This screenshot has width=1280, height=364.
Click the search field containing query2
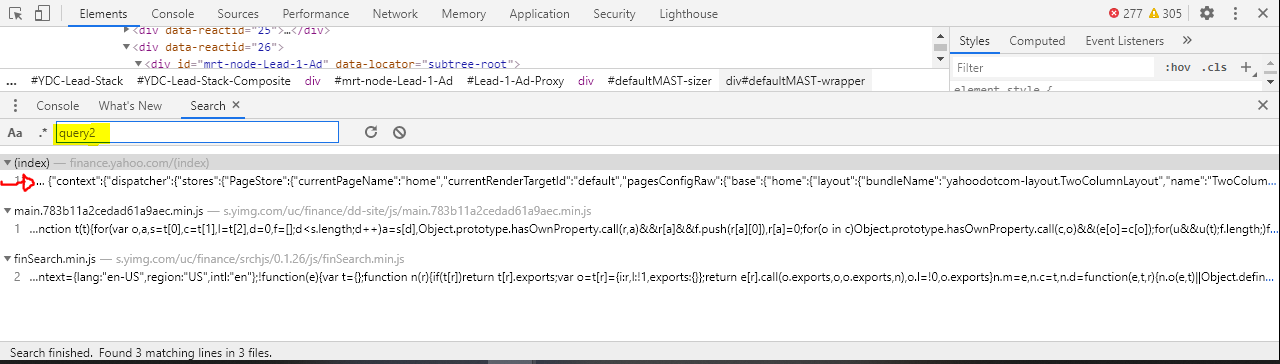(x=197, y=132)
